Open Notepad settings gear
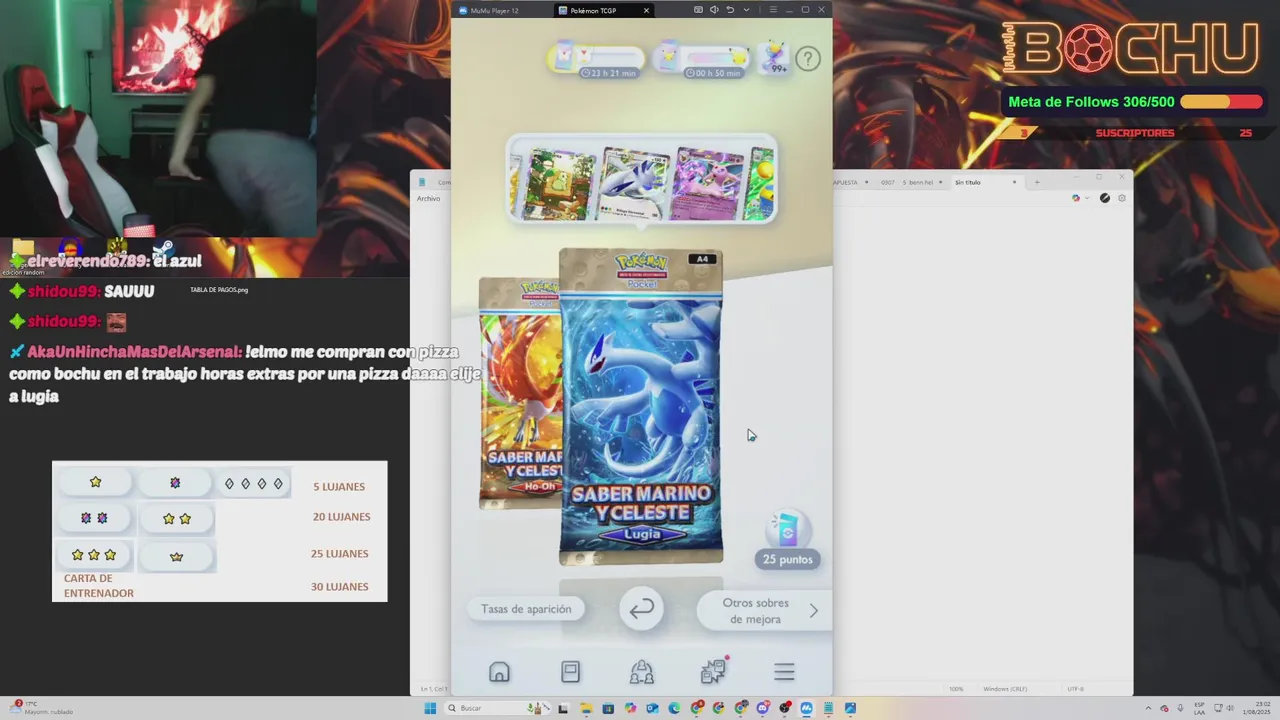 point(1122,198)
